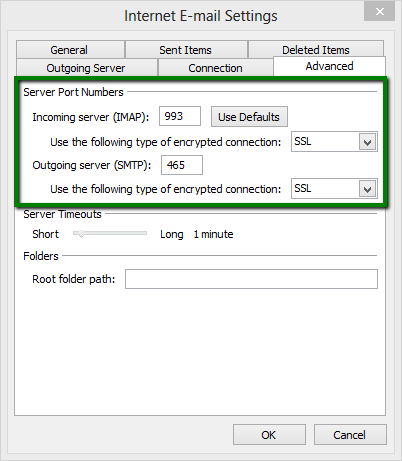Click the Use Defaults button
The image size is (402, 461).
pos(249,117)
